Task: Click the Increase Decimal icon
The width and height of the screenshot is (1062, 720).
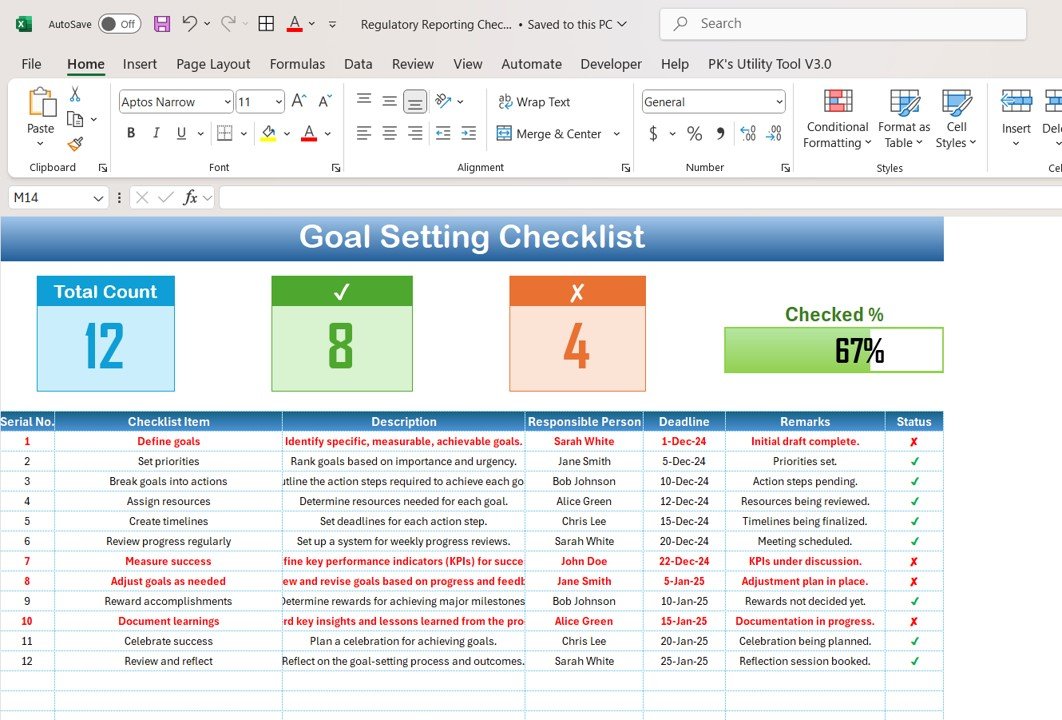Action: tap(748, 133)
